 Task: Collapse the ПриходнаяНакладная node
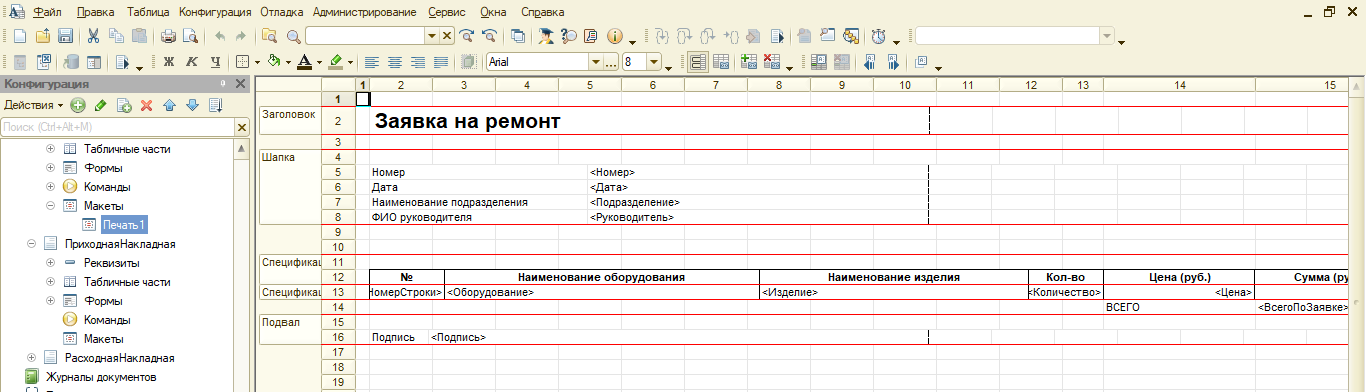point(32,244)
